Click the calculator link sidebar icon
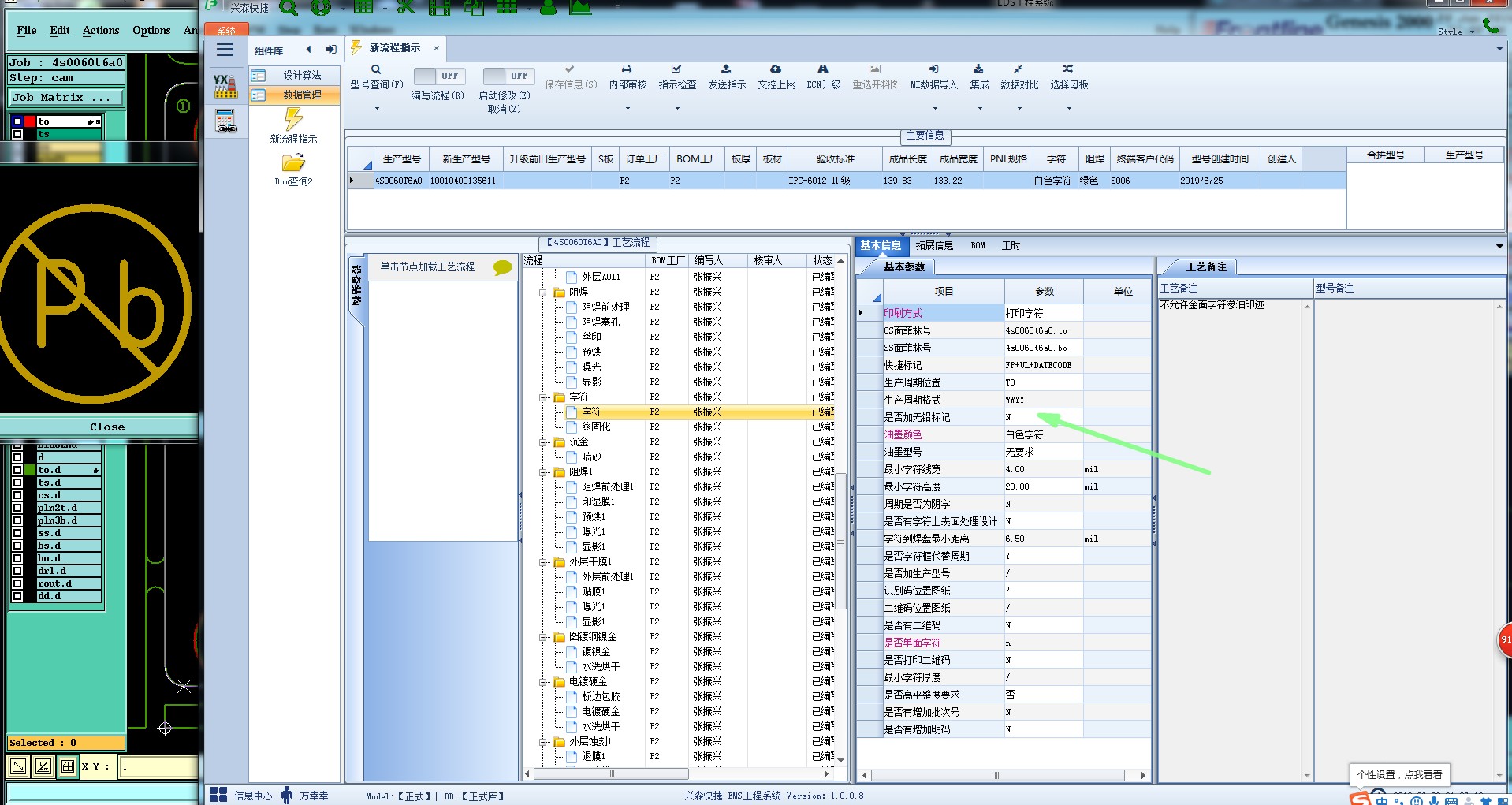 (x=226, y=121)
